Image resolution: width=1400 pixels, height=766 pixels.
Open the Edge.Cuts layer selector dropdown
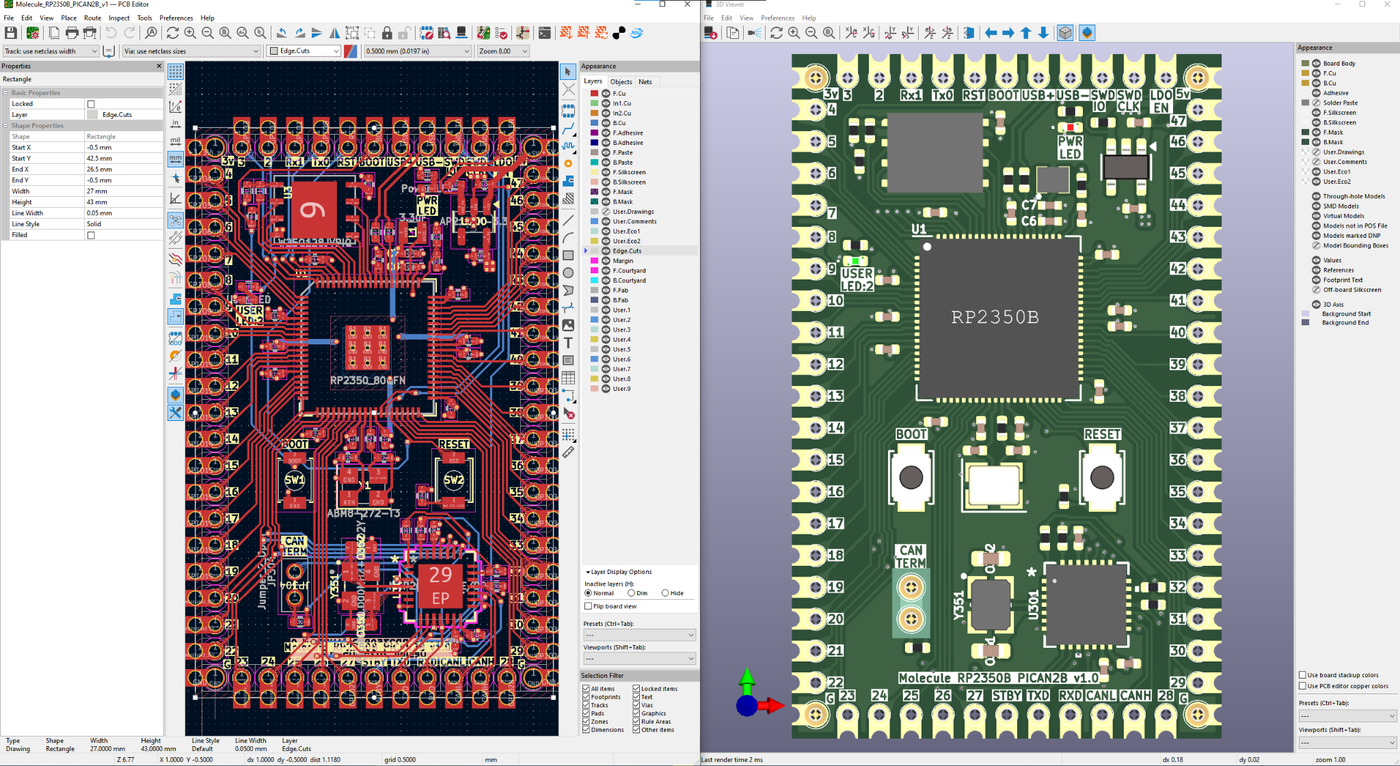pos(305,51)
